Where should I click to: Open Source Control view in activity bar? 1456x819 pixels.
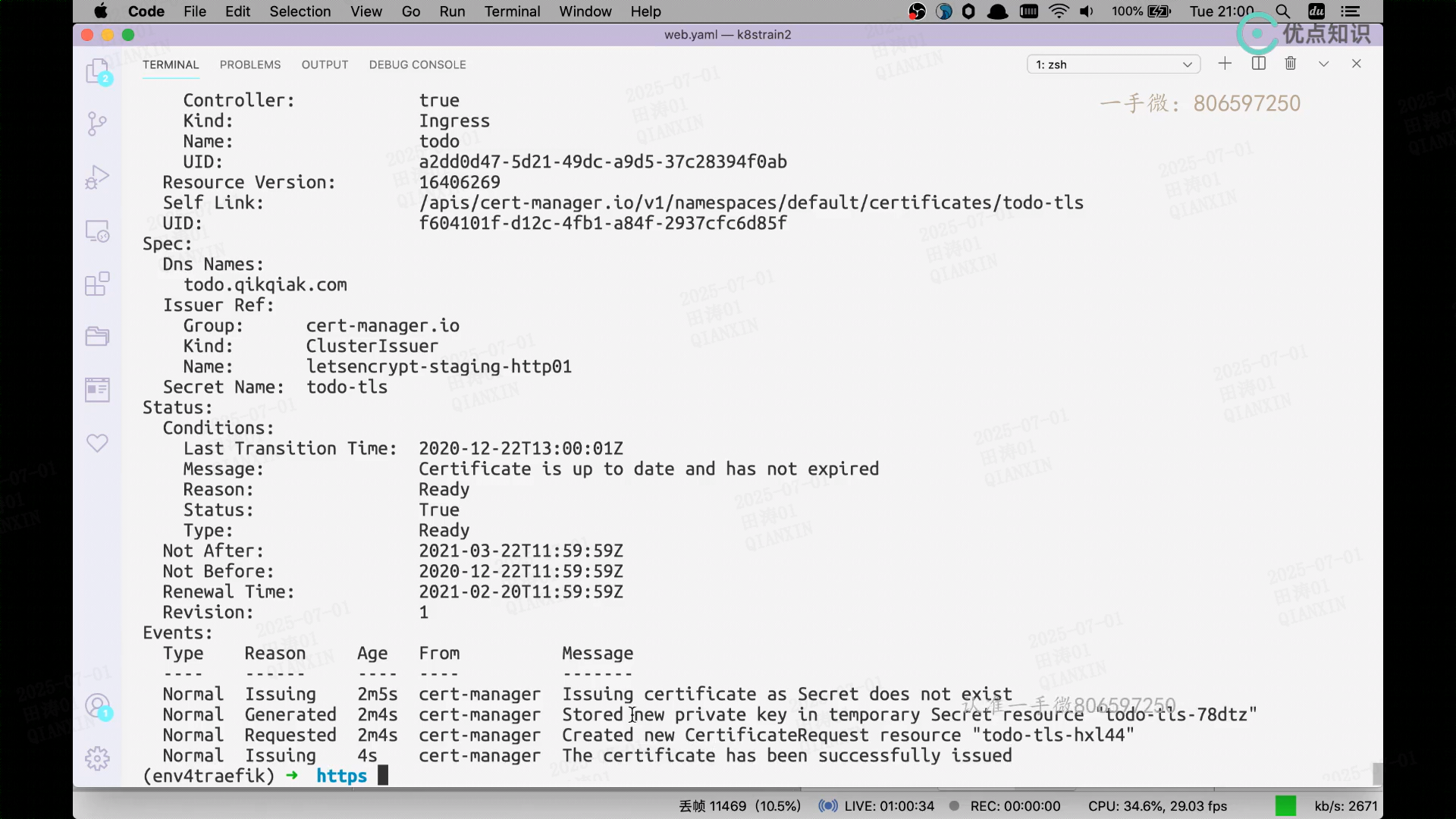click(97, 124)
